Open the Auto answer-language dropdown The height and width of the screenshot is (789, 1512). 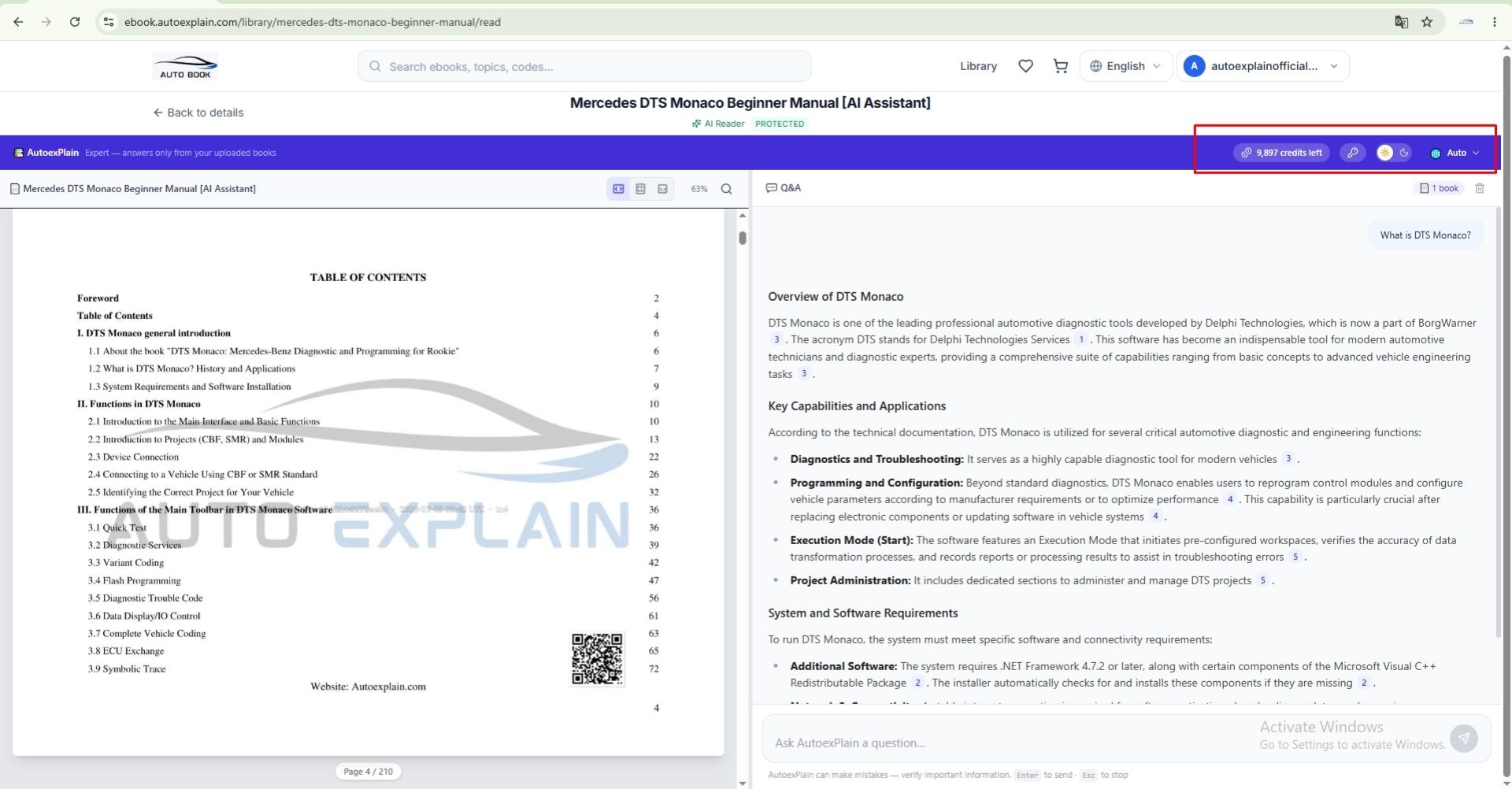pyautogui.click(x=1455, y=153)
